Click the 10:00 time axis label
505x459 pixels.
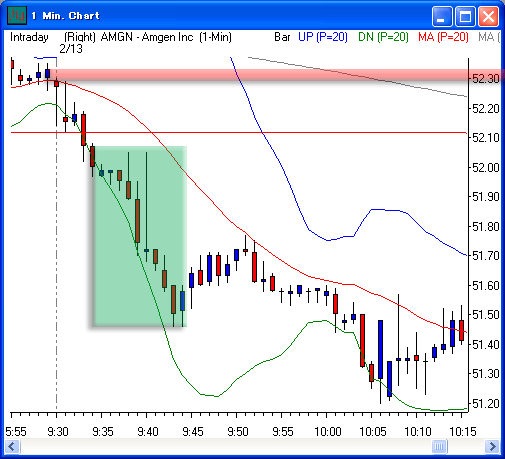[x=328, y=432]
